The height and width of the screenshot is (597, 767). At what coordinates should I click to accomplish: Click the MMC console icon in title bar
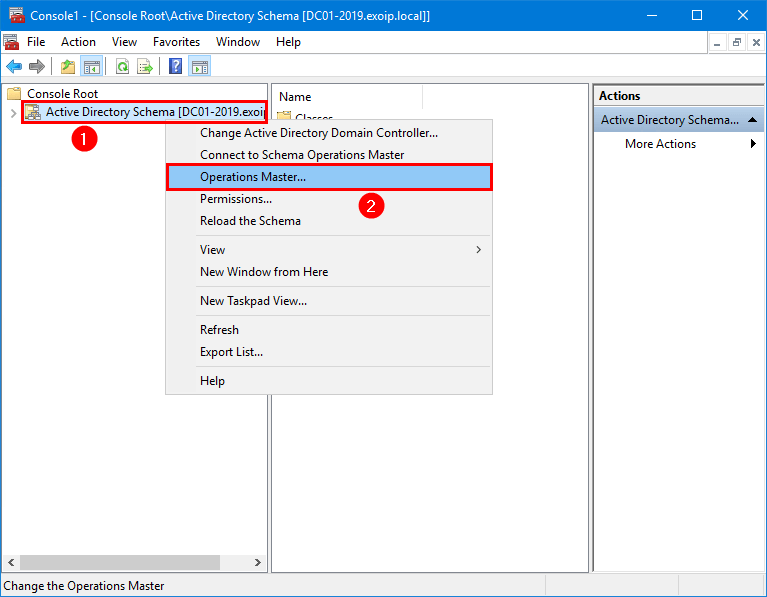click(17, 15)
